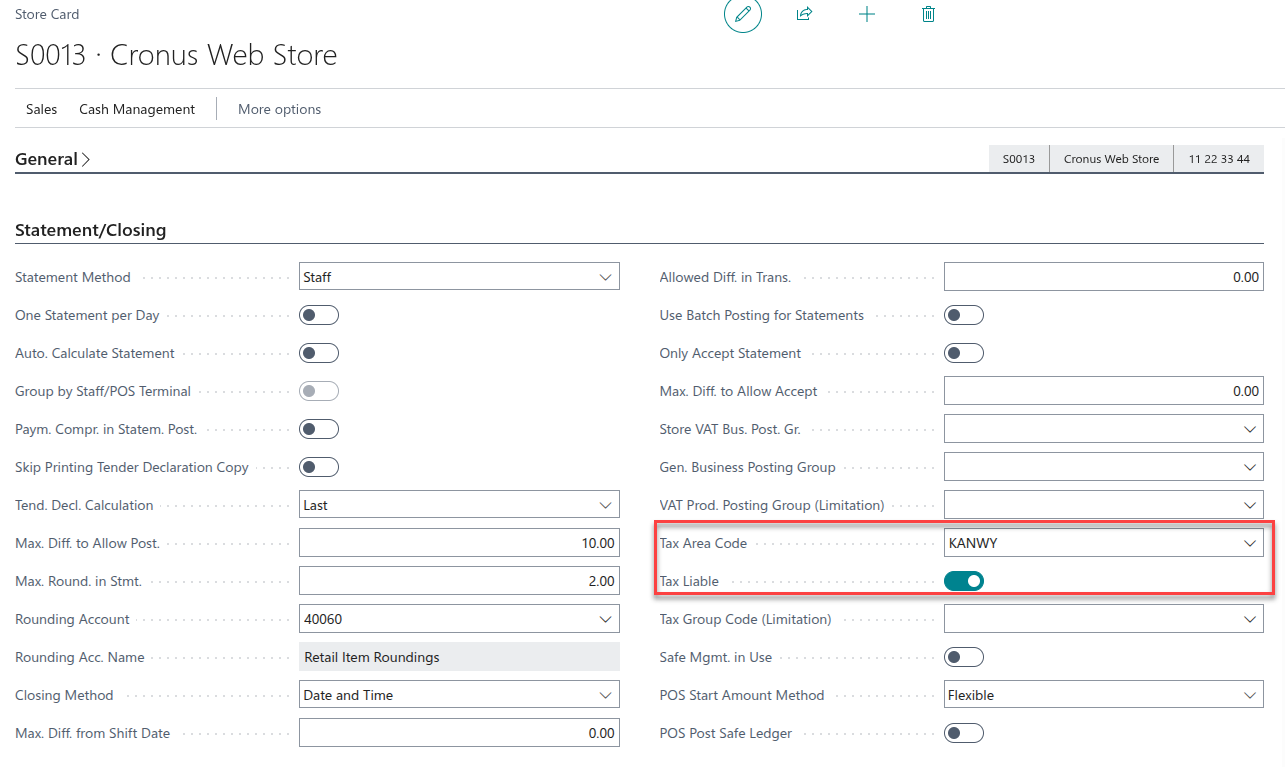Click More options
The height and width of the screenshot is (767, 1285).
tap(279, 109)
